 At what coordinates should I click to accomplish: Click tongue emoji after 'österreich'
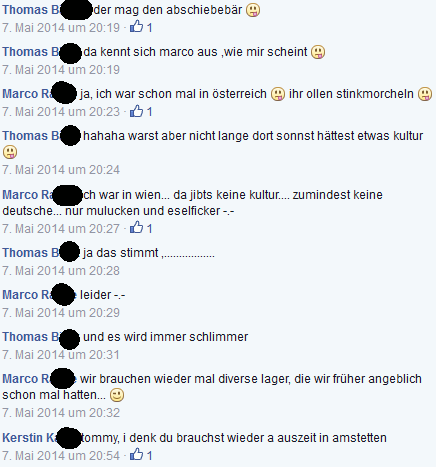(278, 94)
